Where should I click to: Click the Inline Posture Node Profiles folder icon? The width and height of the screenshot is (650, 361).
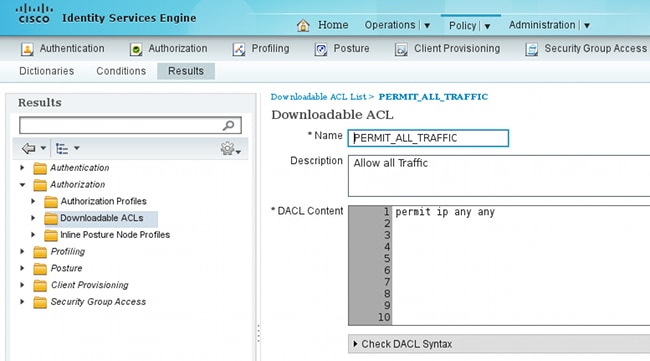(x=51, y=235)
